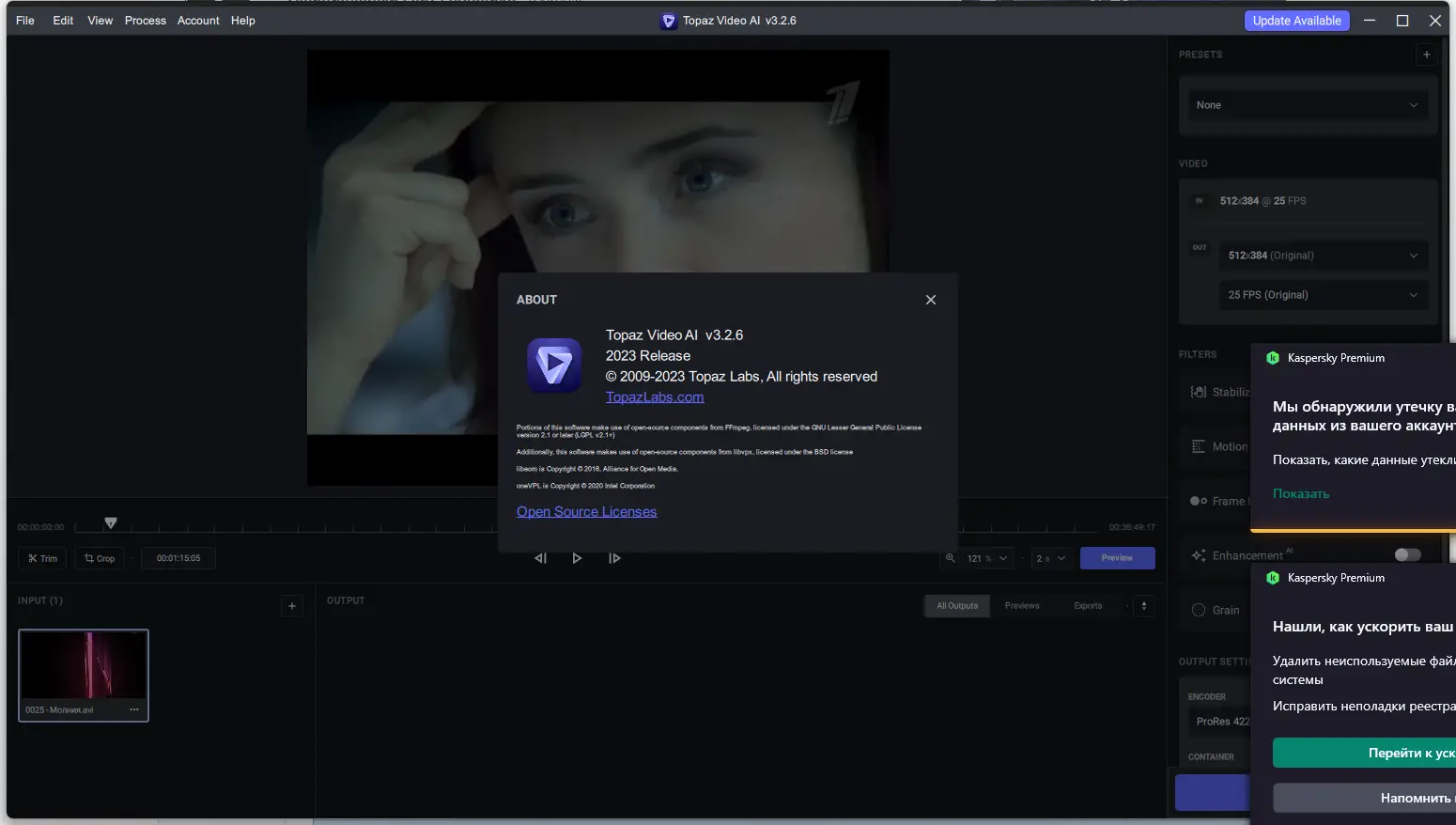Add a new preset with the plus icon
This screenshot has height=825, width=1456.
[x=1427, y=54]
